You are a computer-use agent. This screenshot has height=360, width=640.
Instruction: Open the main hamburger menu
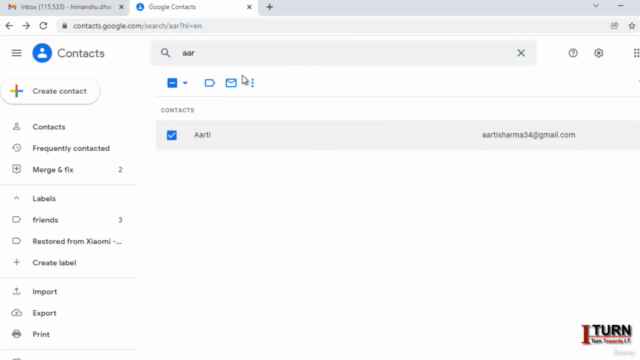click(x=16, y=53)
